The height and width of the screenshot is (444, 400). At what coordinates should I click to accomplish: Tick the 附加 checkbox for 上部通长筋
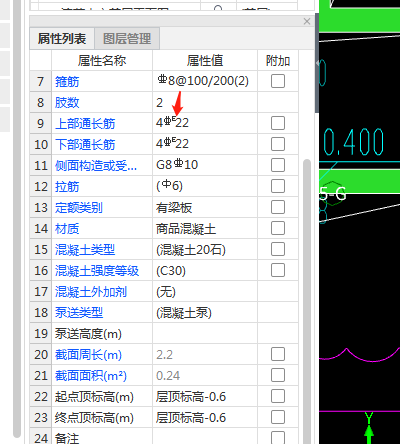(278, 123)
